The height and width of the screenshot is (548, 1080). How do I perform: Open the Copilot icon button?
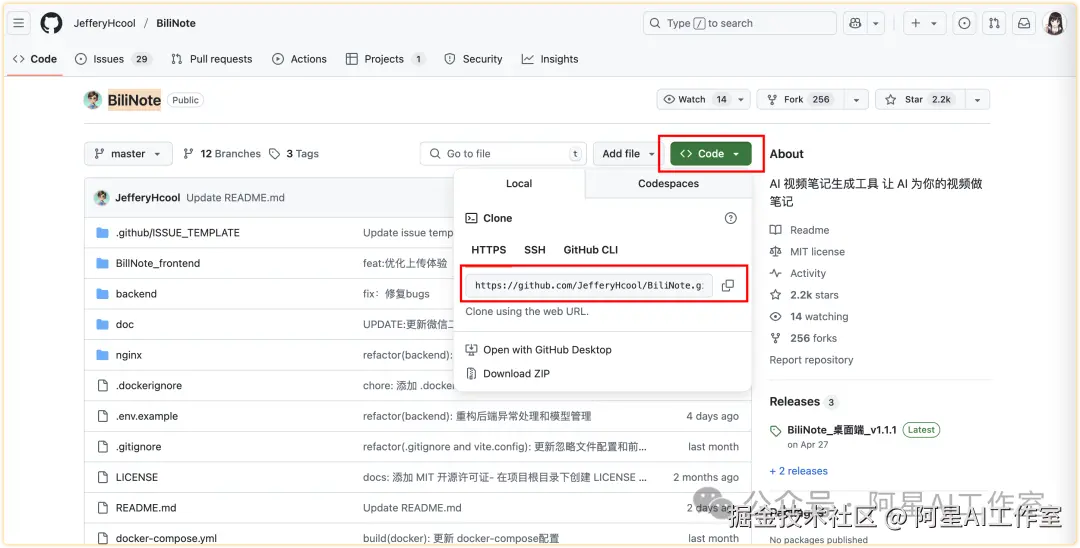855,23
